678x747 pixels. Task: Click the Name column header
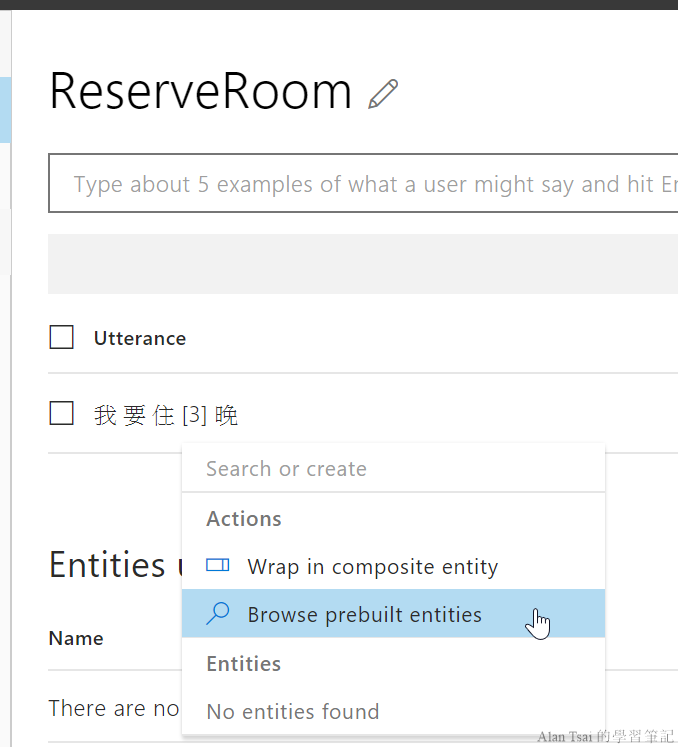click(76, 638)
